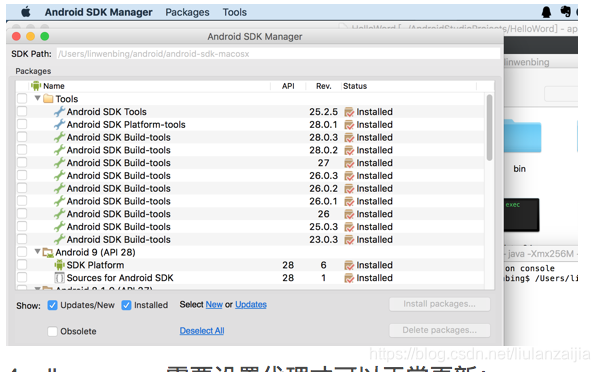600x372 pixels.
Task: Click the Install packages button
Action: [x=439, y=304]
